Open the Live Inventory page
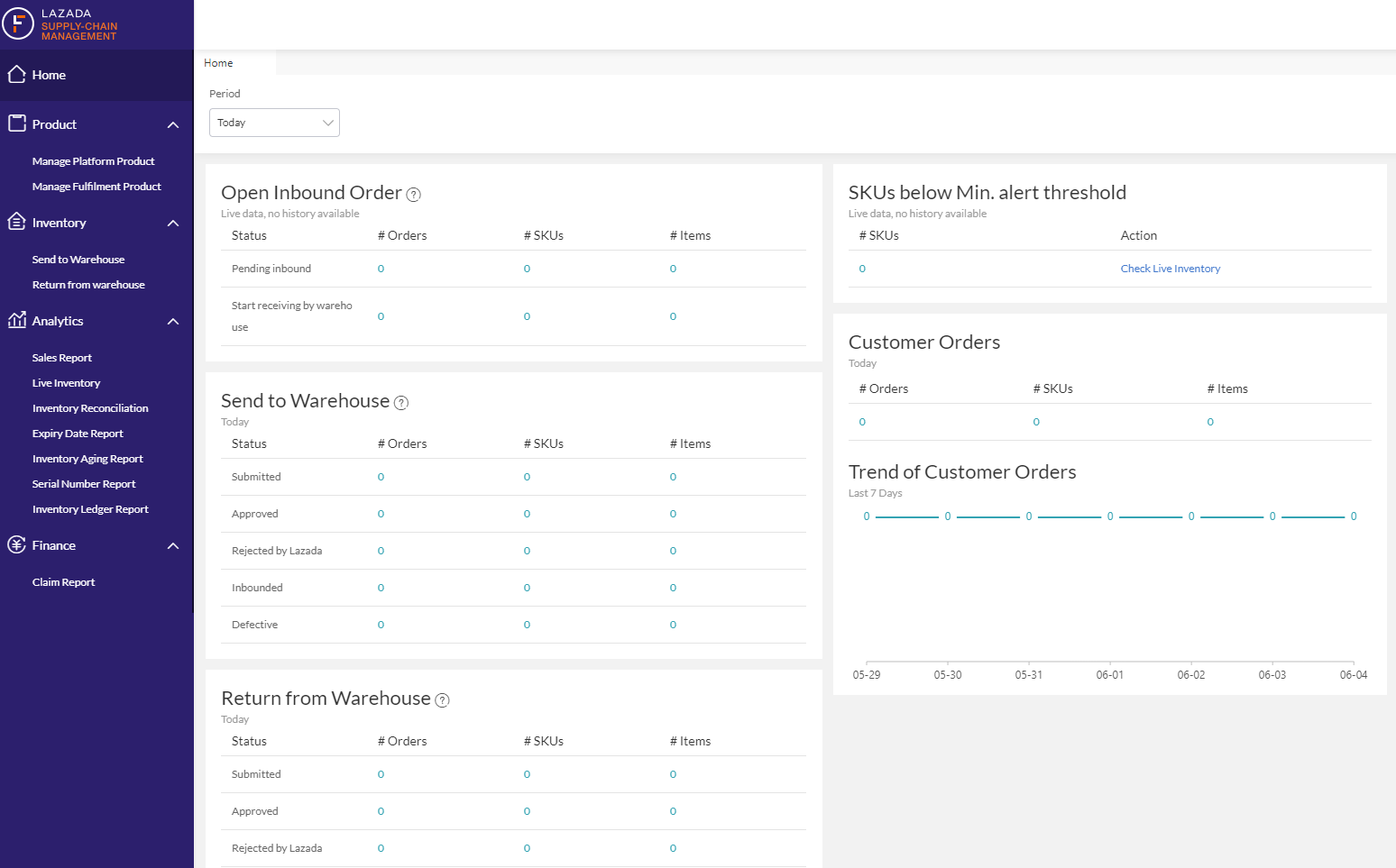The height and width of the screenshot is (868, 1396). click(x=66, y=383)
